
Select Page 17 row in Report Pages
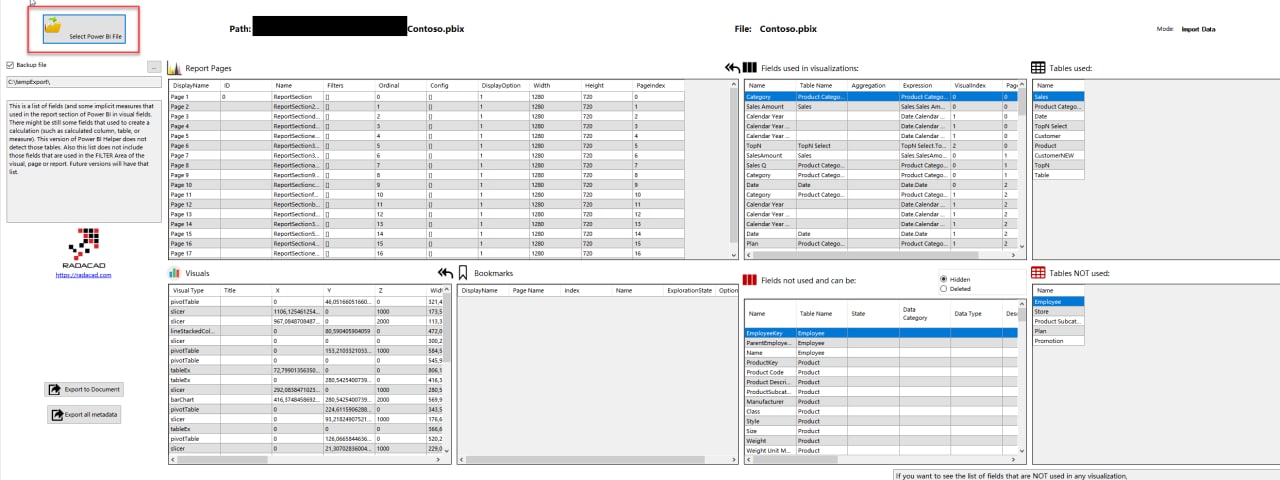(426, 253)
